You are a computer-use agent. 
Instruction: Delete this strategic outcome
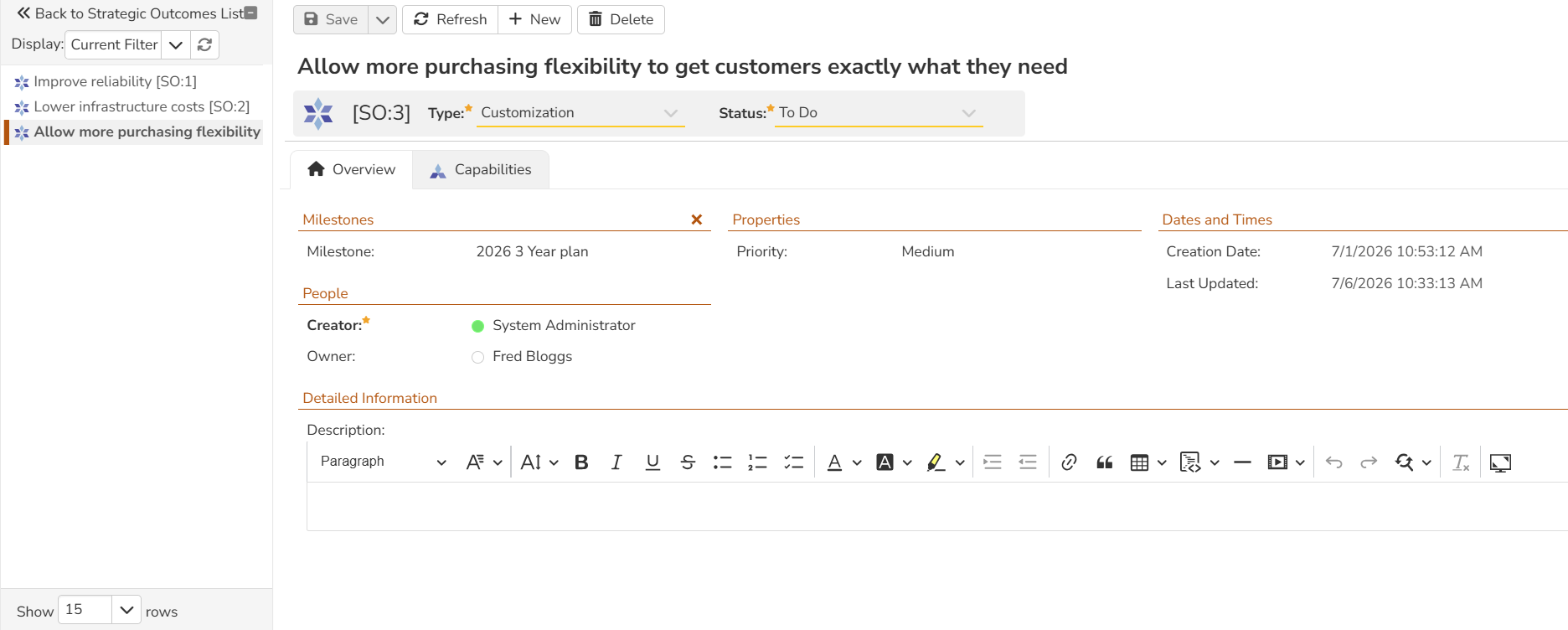621,19
